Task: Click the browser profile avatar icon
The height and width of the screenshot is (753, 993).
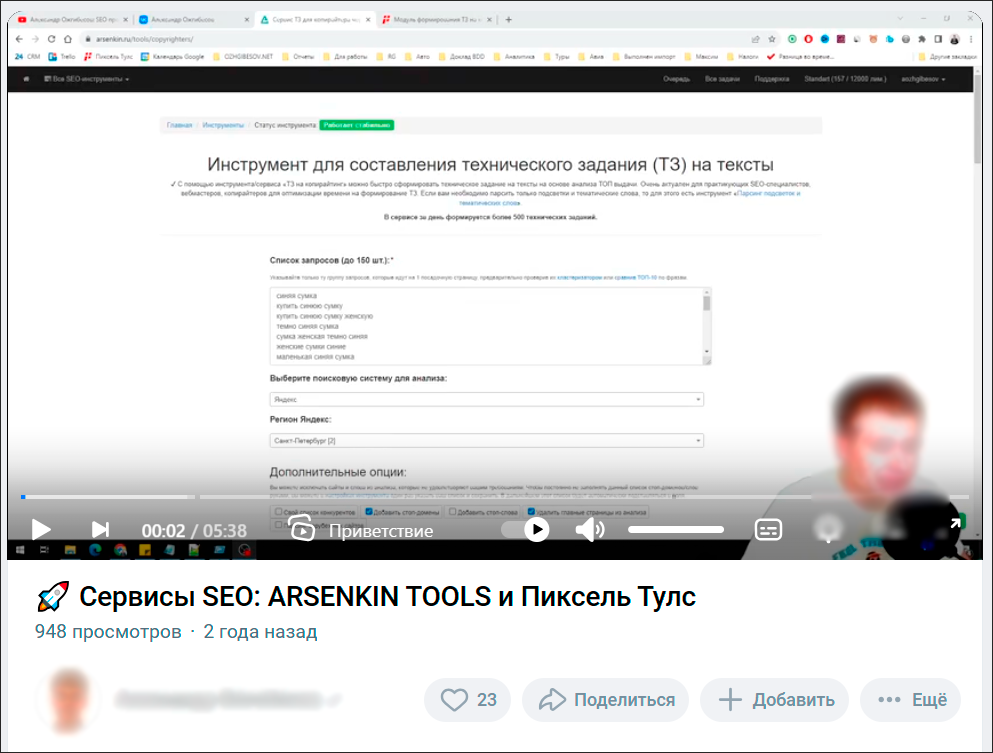Action: coord(954,39)
